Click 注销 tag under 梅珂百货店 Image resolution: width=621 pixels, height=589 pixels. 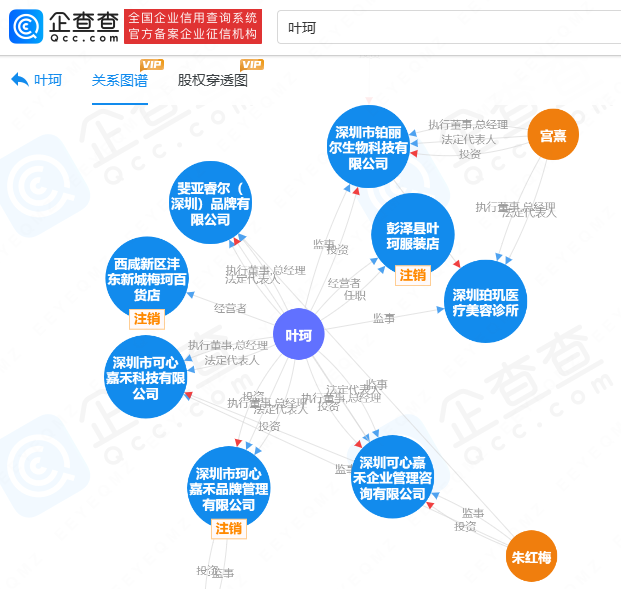[147, 318]
